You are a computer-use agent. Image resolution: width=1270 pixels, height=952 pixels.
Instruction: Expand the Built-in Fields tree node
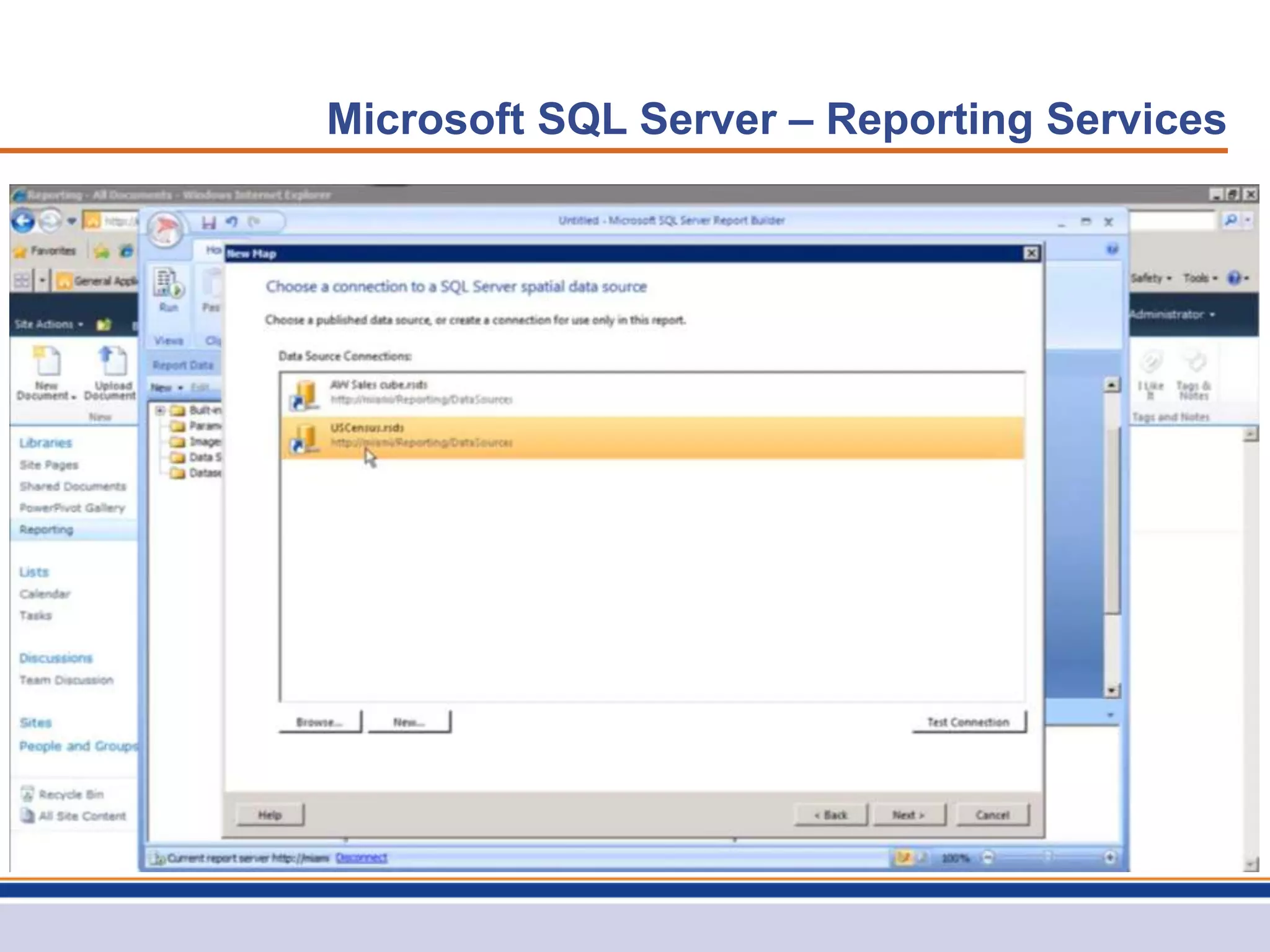point(160,410)
